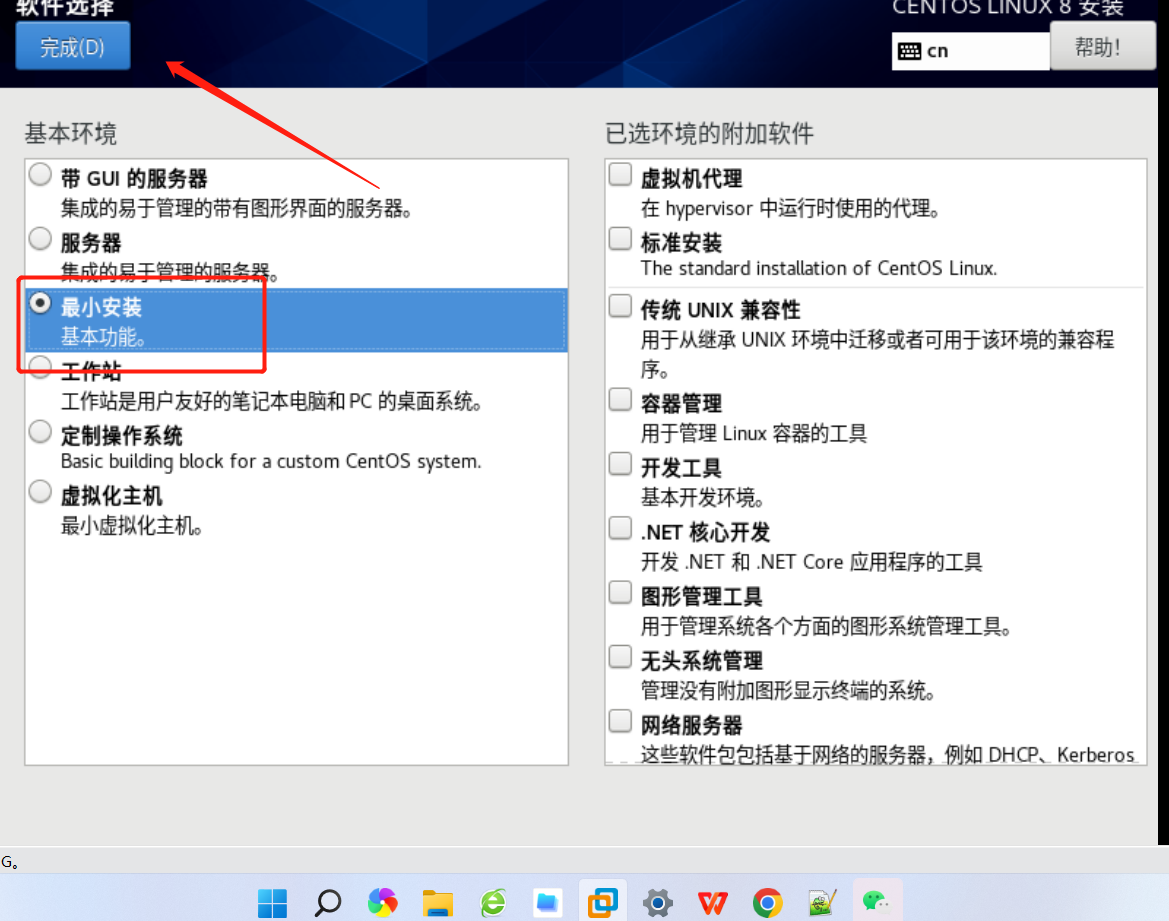Open Google Chrome from the taskbar
This screenshot has height=921, width=1169.
(x=767, y=902)
